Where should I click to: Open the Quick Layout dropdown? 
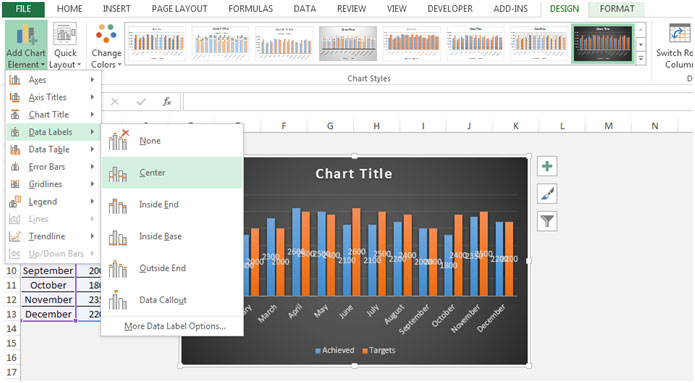pos(65,46)
